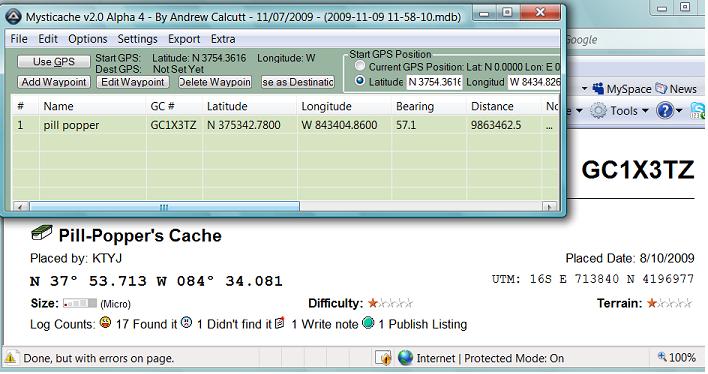
Task: Open the Options menu
Action: pyautogui.click(x=88, y=39)
